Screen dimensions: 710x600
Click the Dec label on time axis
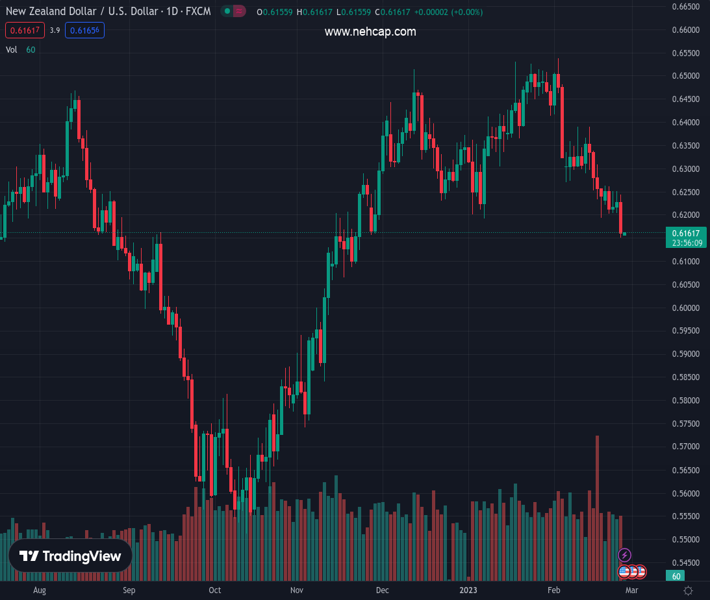pos(381,590)
